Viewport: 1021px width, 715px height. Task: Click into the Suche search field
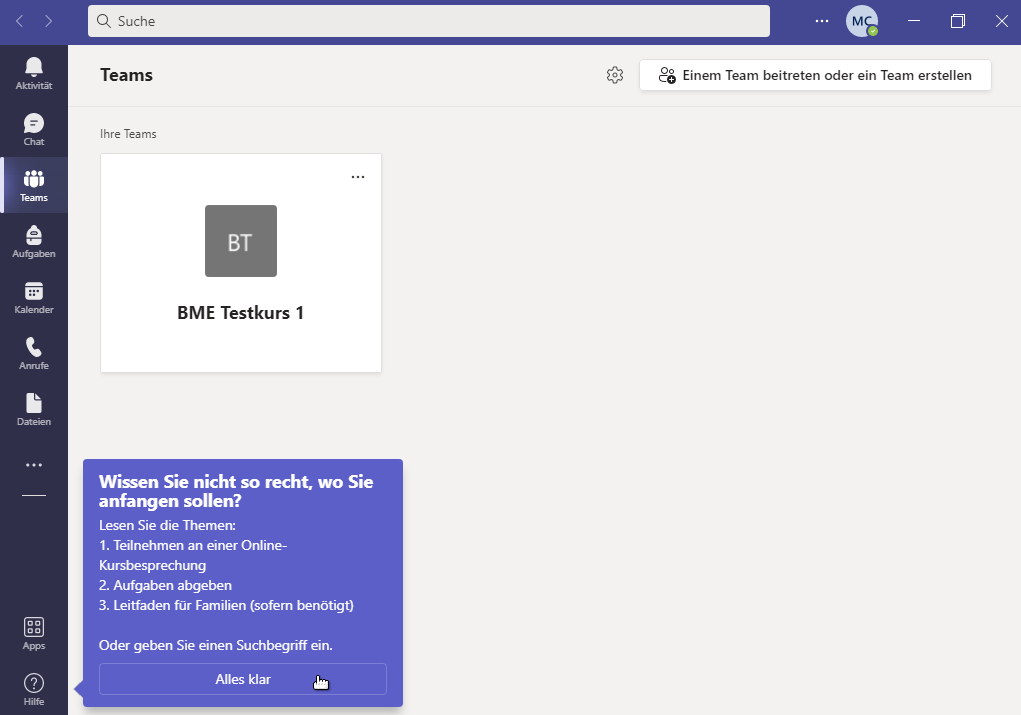(430, 21)
